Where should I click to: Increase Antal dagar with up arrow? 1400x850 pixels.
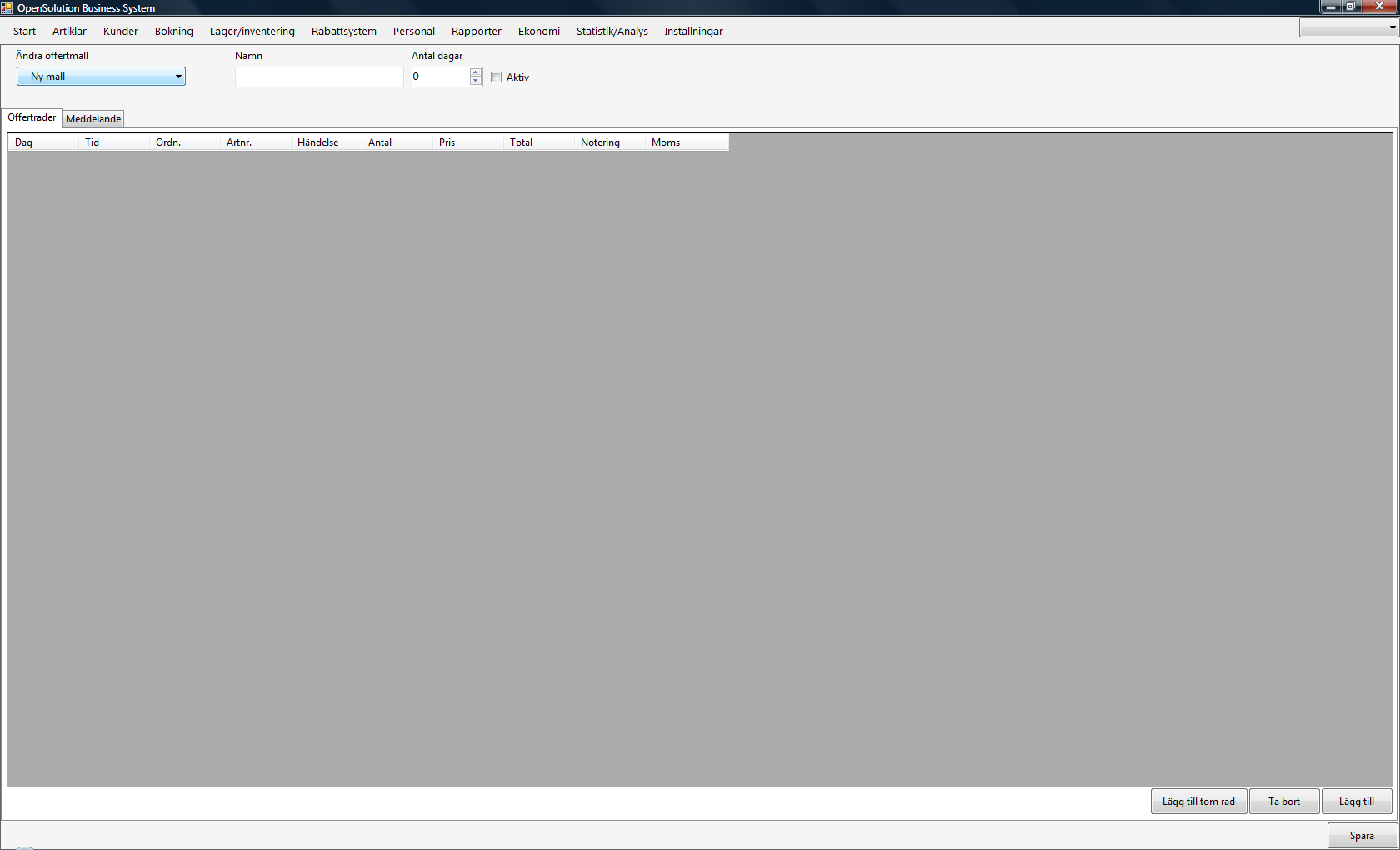476,72
